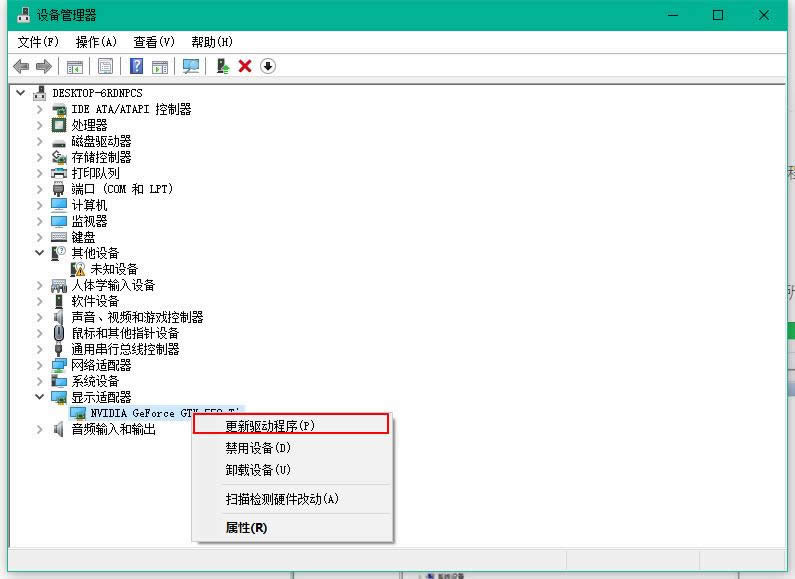Expand the 通用串行总线控制器 node

[40, 349]
